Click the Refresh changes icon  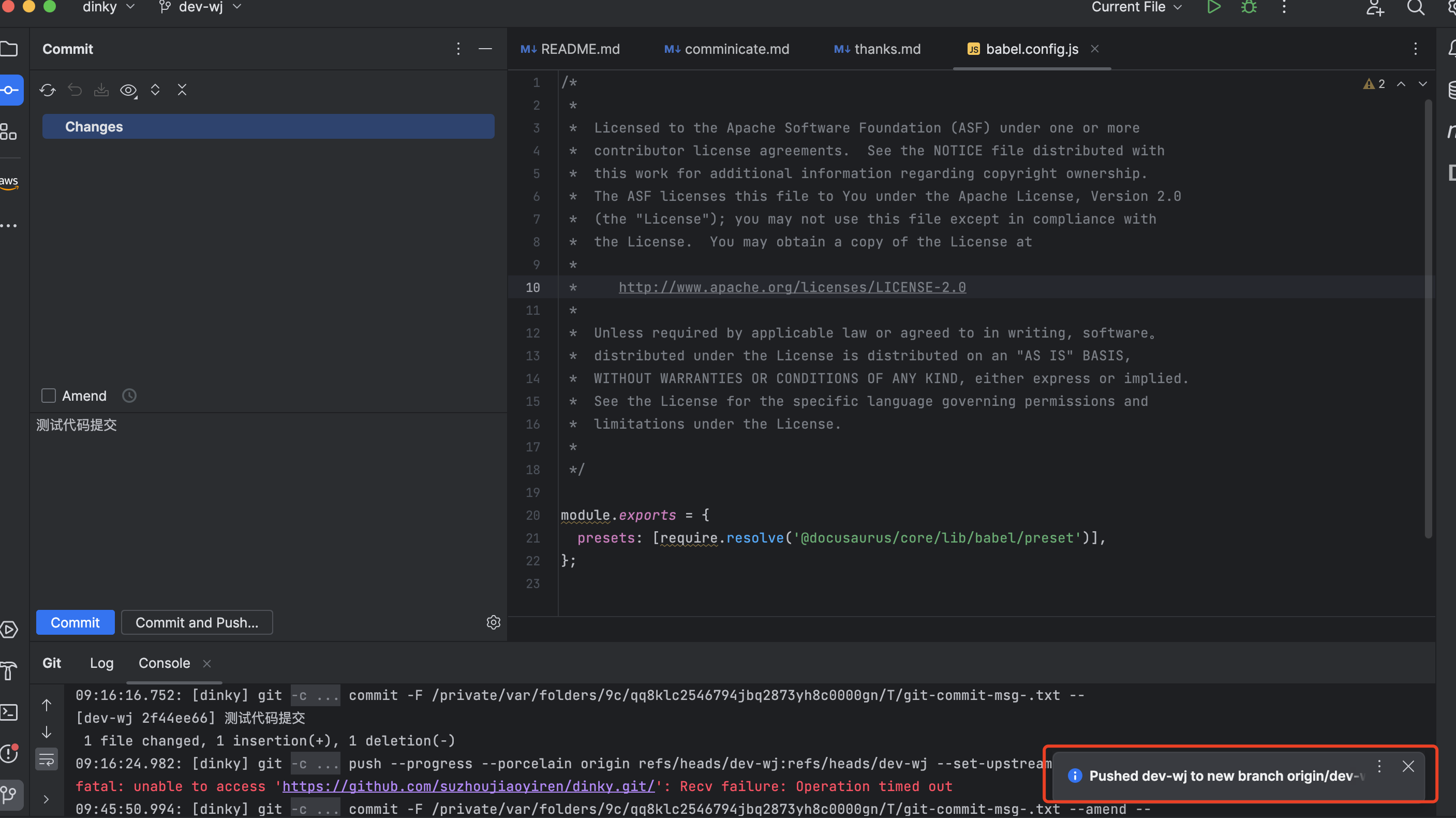coord(48,90)
